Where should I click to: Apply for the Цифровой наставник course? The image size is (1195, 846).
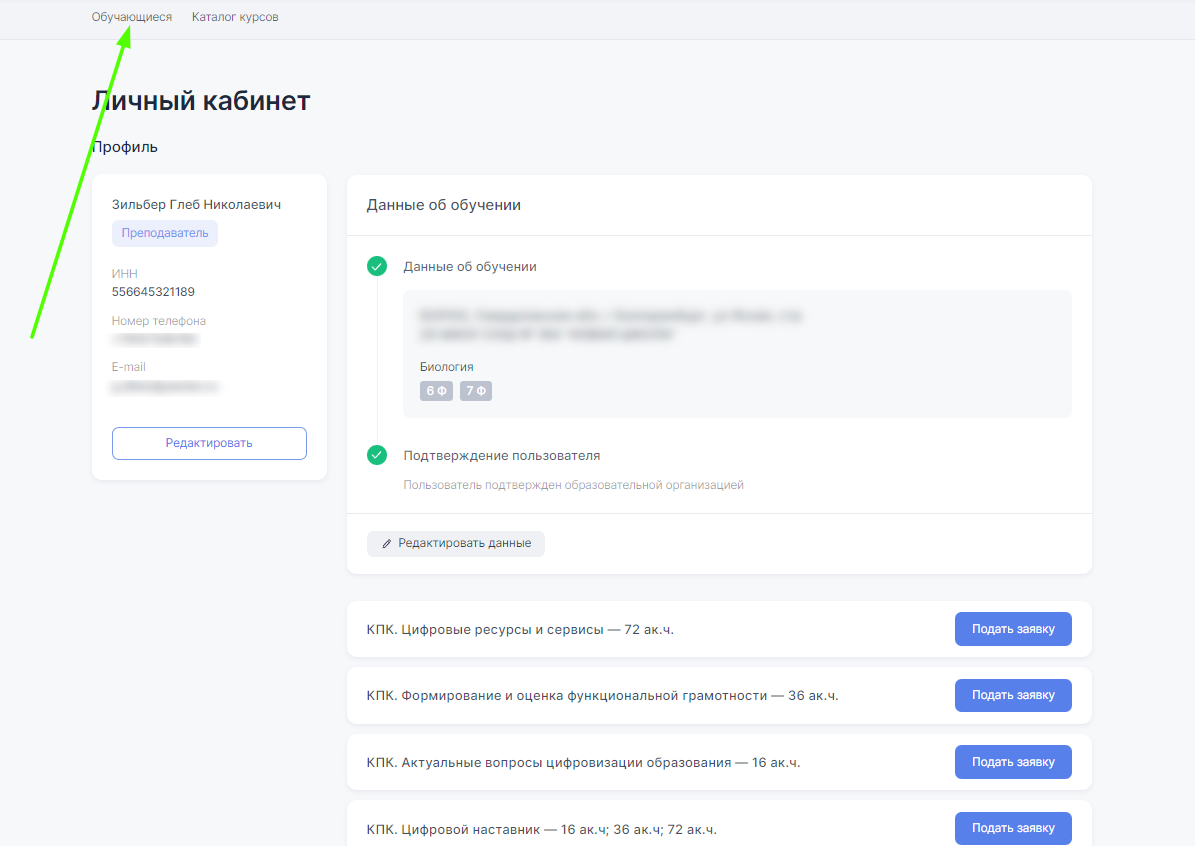pyautogui.click(x=1013, y=828)
